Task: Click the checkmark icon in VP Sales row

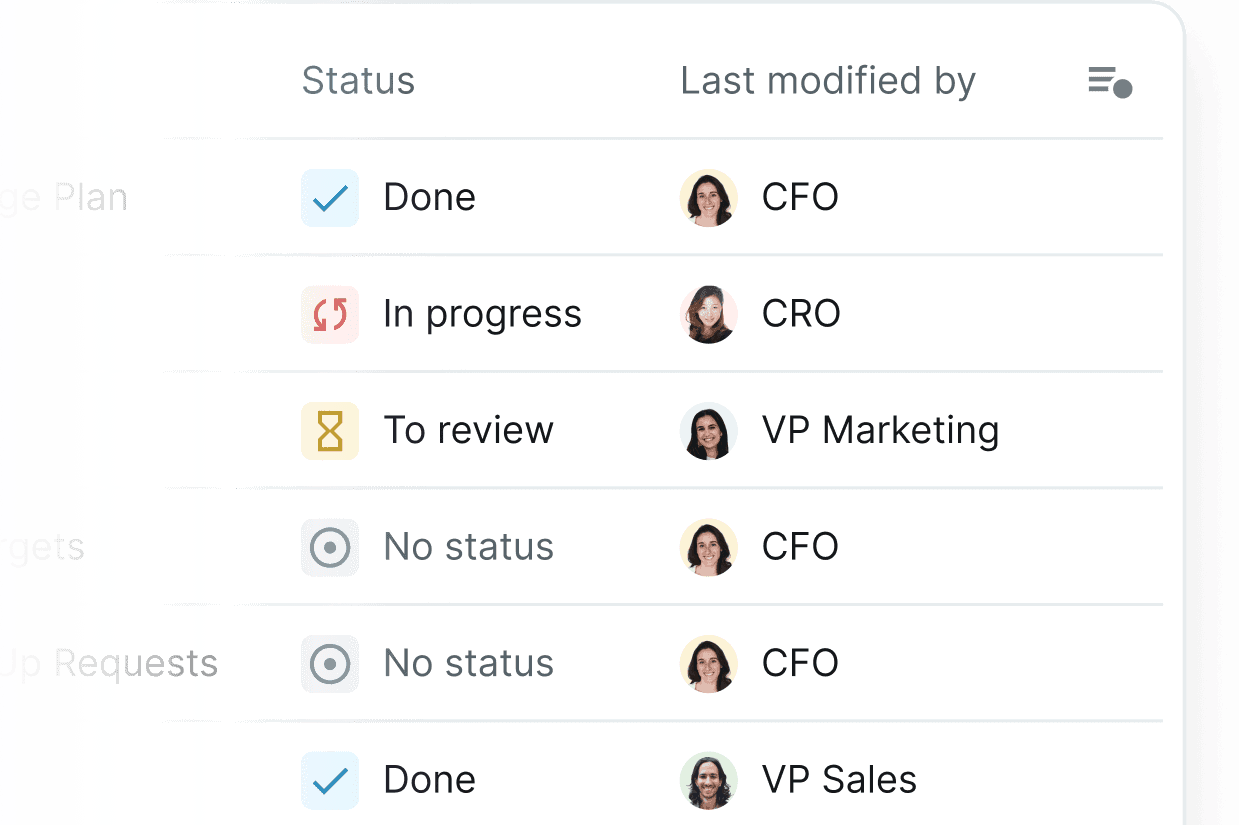Action: (330, 780)
